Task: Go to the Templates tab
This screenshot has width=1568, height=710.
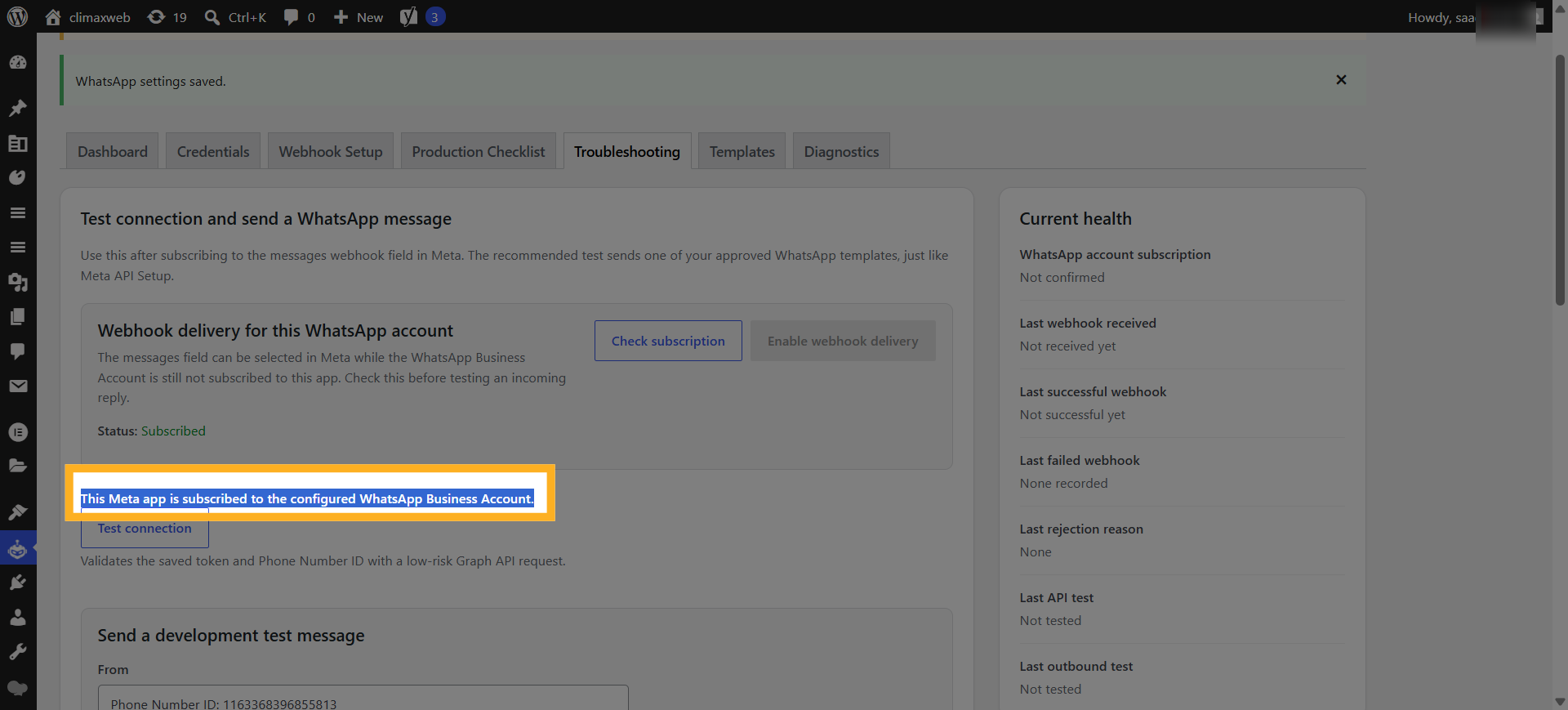Action: point(742,151)
